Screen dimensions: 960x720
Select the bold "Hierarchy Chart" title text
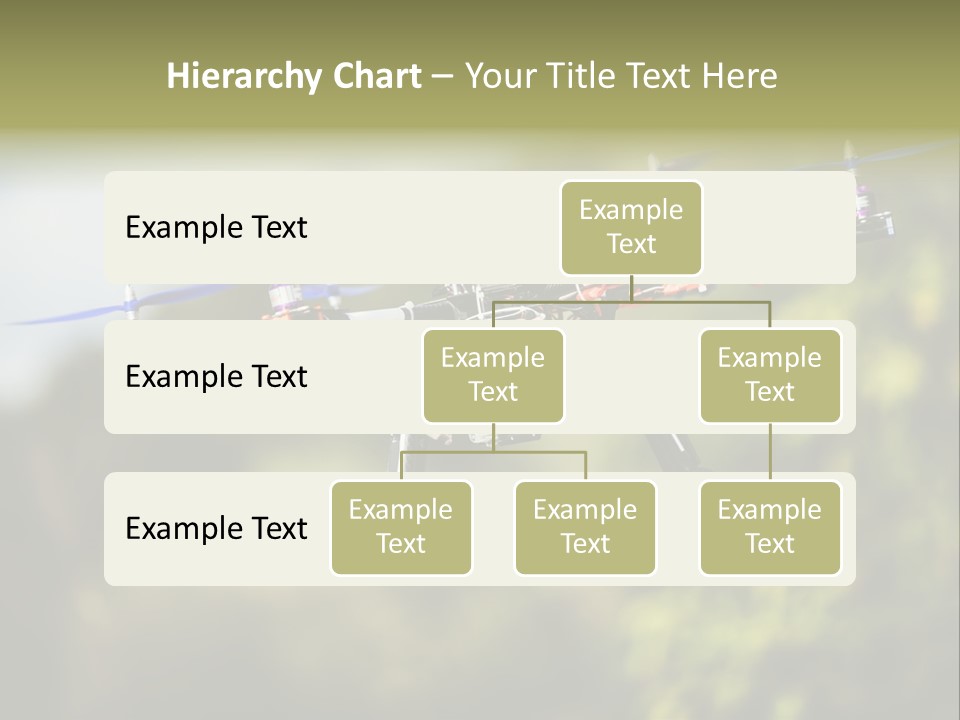(x=293, y=76)
